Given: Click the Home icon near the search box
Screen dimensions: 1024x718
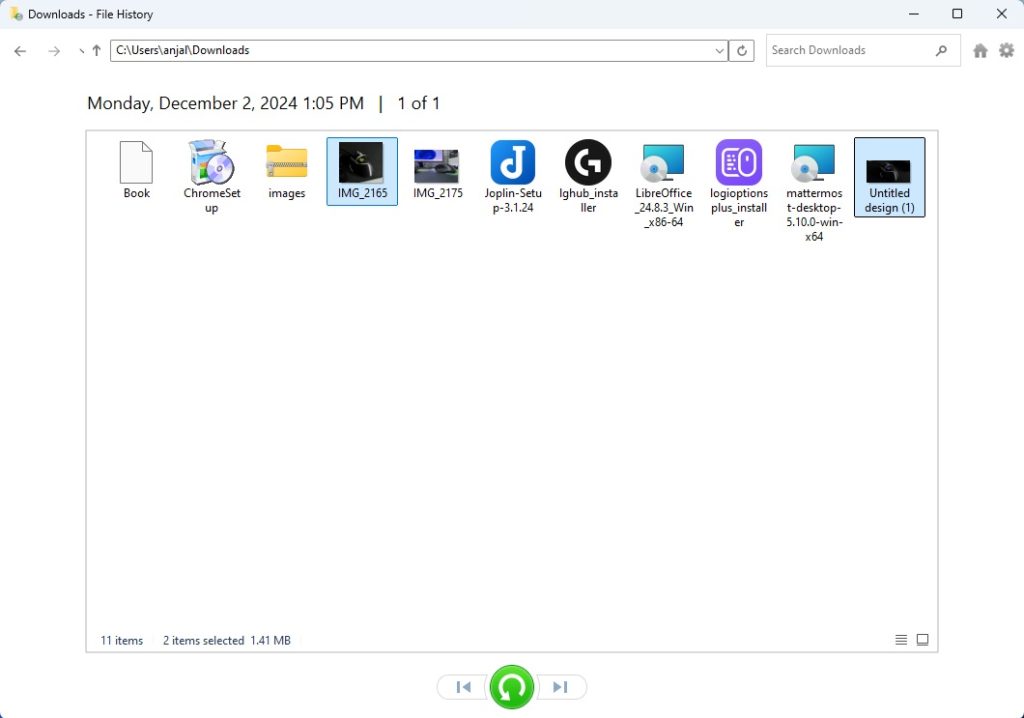Looking at the screenshot, I should click(x=980, y=50).
